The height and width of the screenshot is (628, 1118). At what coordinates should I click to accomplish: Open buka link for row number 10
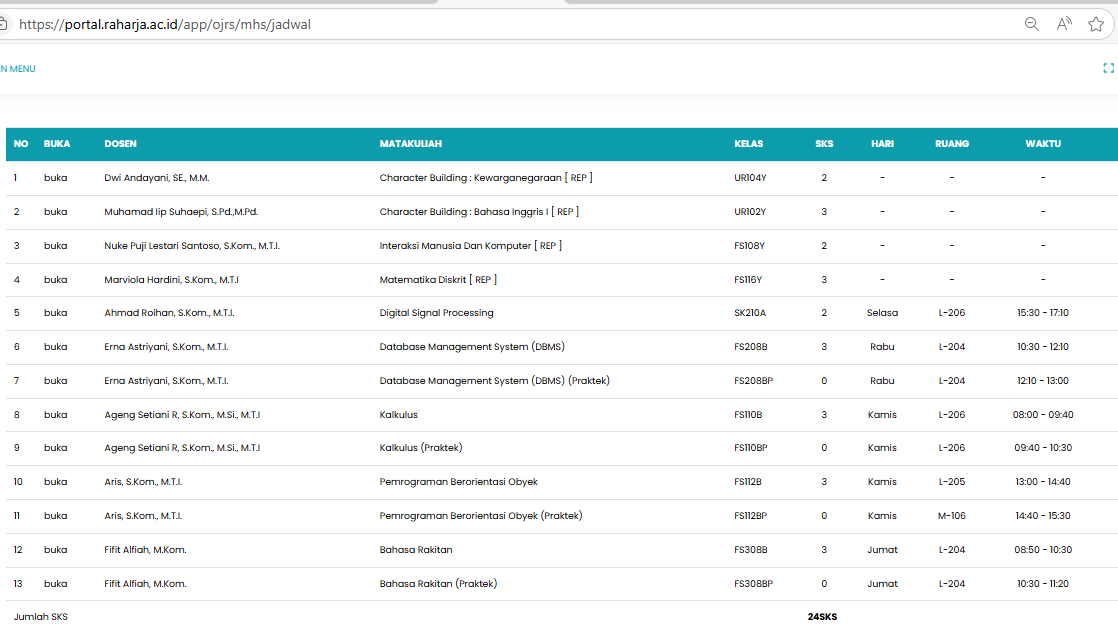[56, 482]
